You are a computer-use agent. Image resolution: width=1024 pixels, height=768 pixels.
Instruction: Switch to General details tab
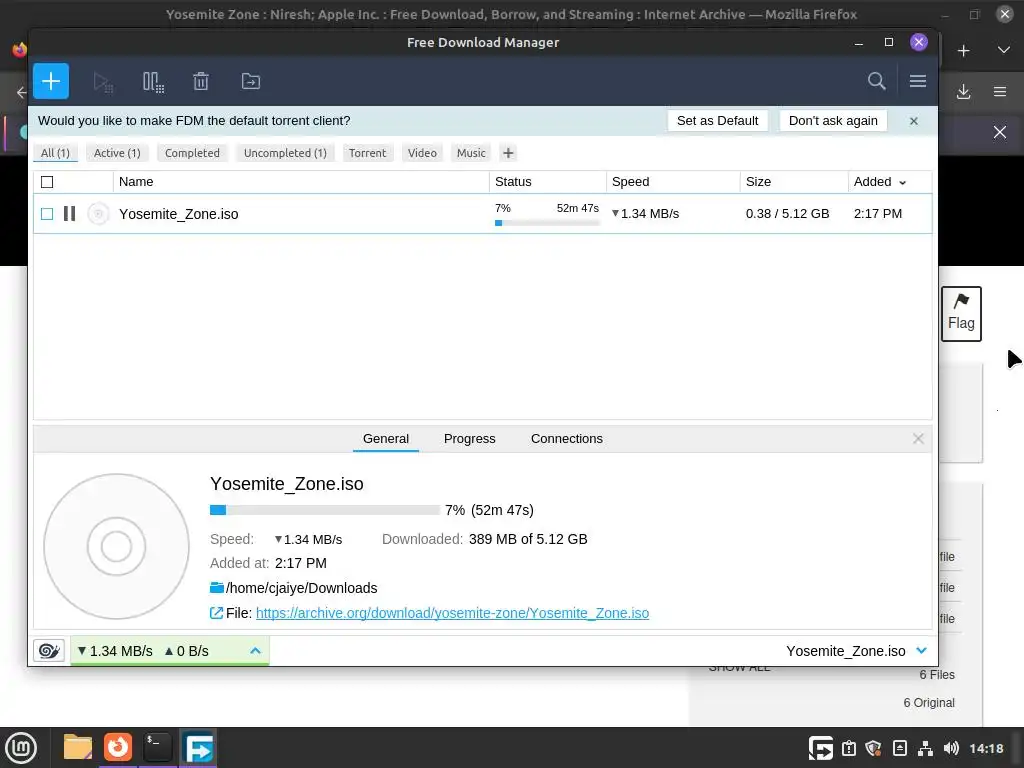point(386,439)
